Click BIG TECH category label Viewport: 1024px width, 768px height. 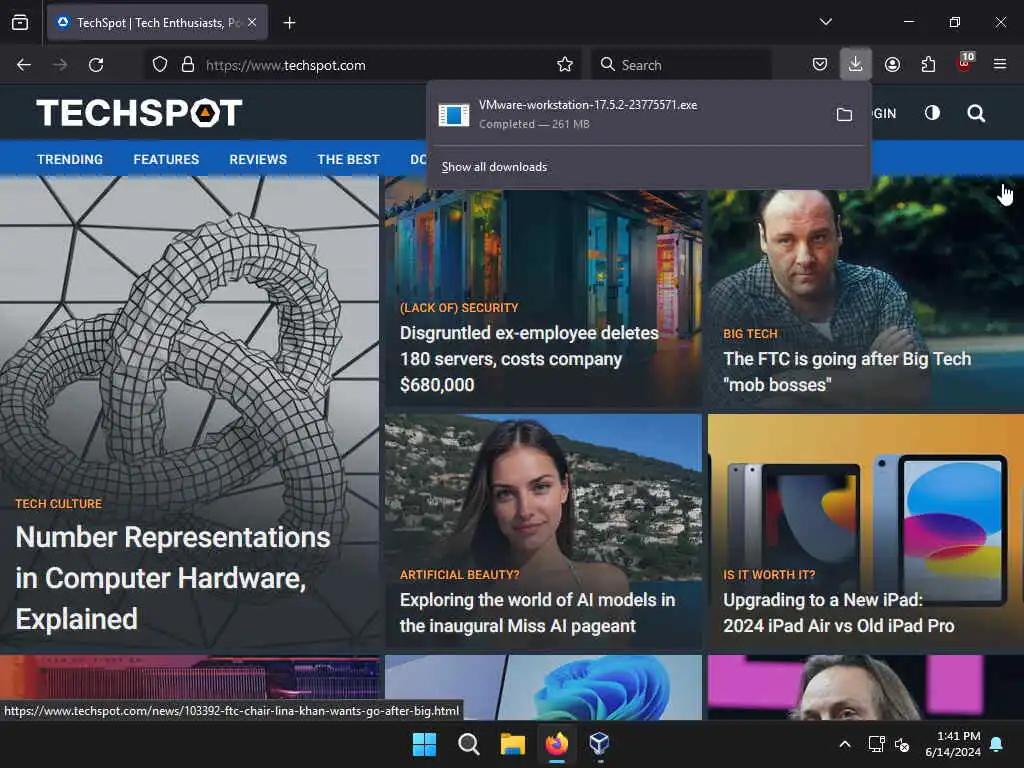(x=750, y=334)
